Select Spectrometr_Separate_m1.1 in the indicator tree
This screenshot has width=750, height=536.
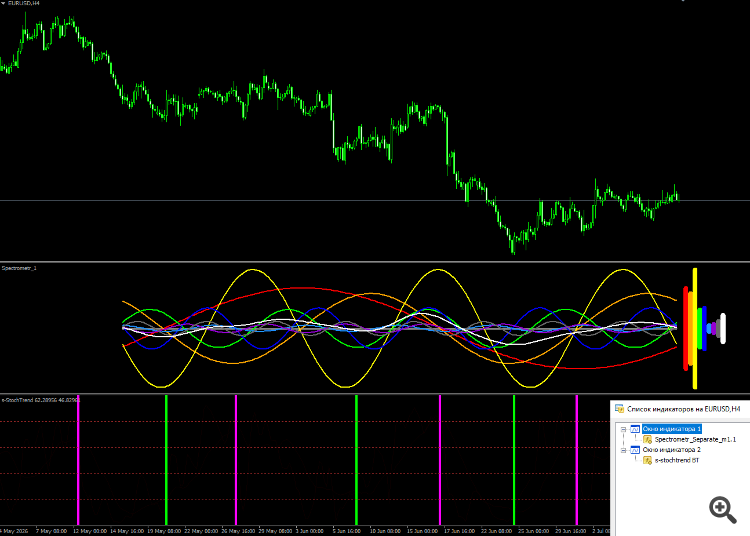click(x=695, y=439)
